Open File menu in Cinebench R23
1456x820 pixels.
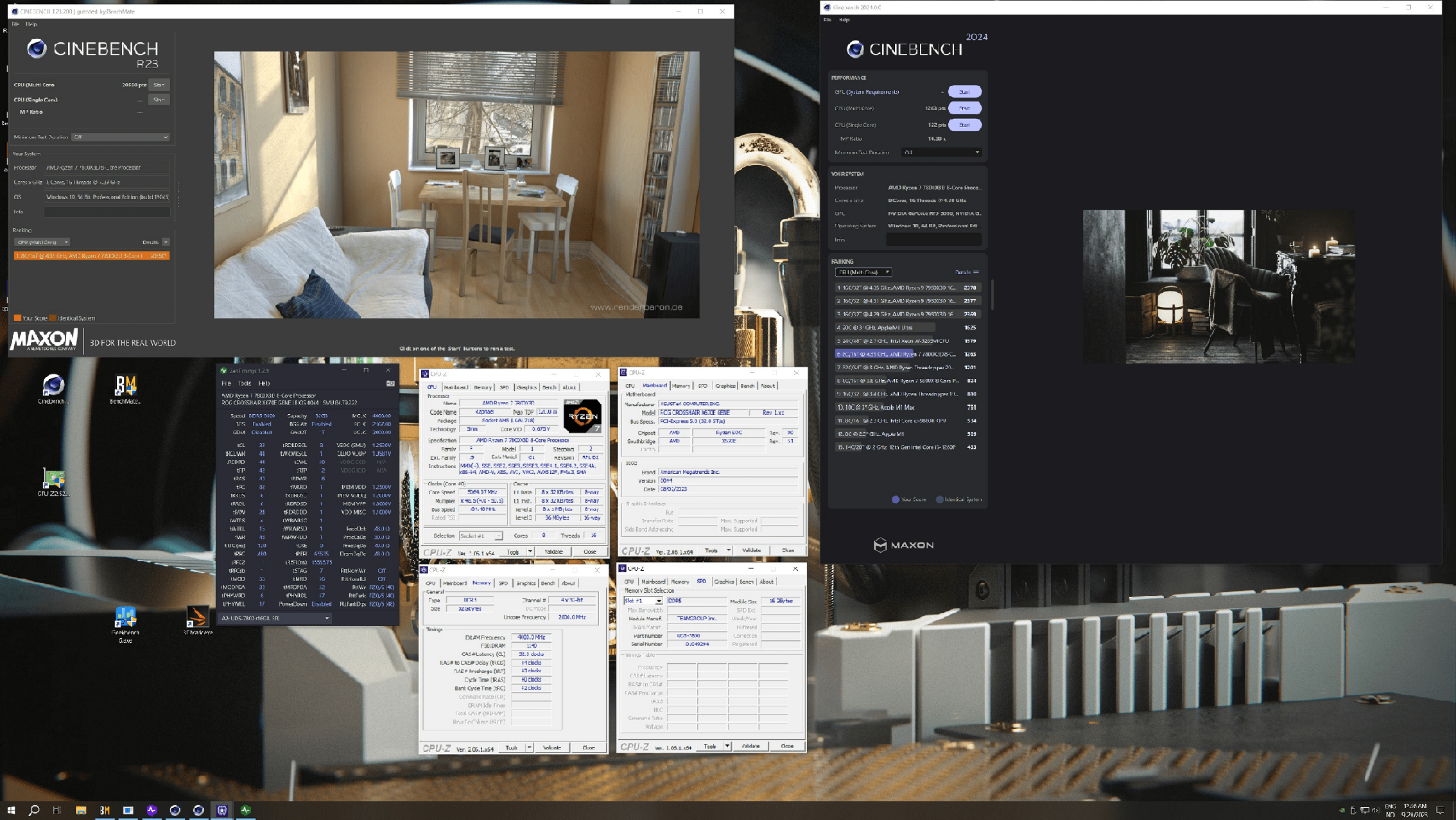[15, 24]
